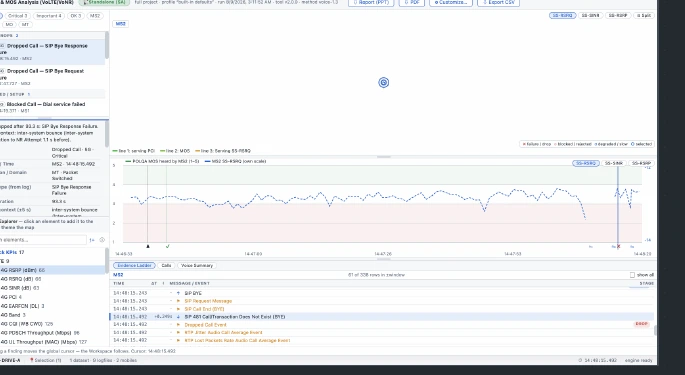Open the Calls tab

(166, 265)
